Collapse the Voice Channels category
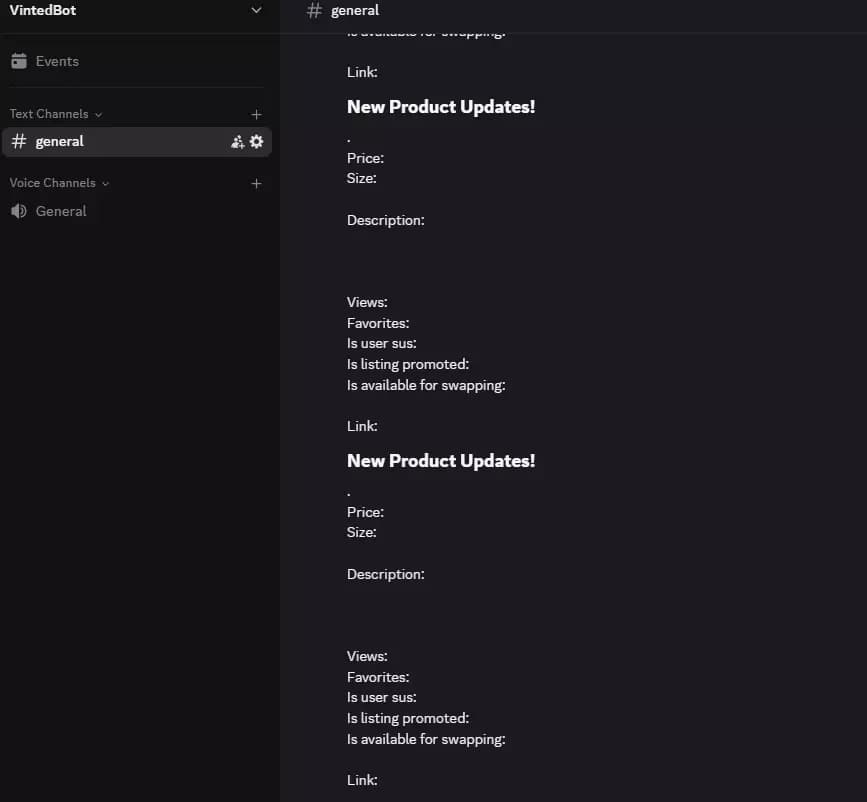The image size is (867, 802). click(59, 183)
